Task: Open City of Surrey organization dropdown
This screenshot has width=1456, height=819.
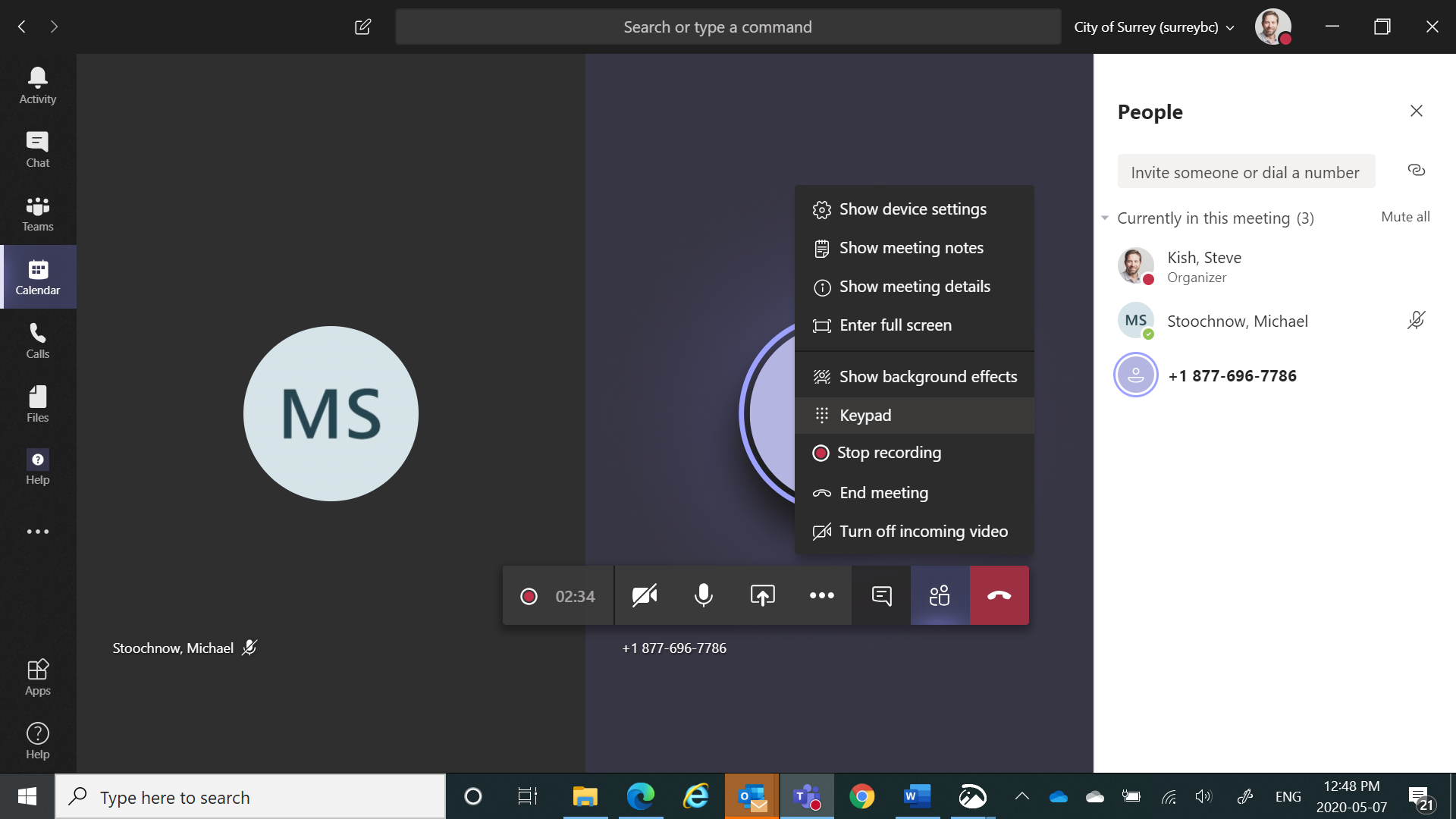Action: [1154, 27]
